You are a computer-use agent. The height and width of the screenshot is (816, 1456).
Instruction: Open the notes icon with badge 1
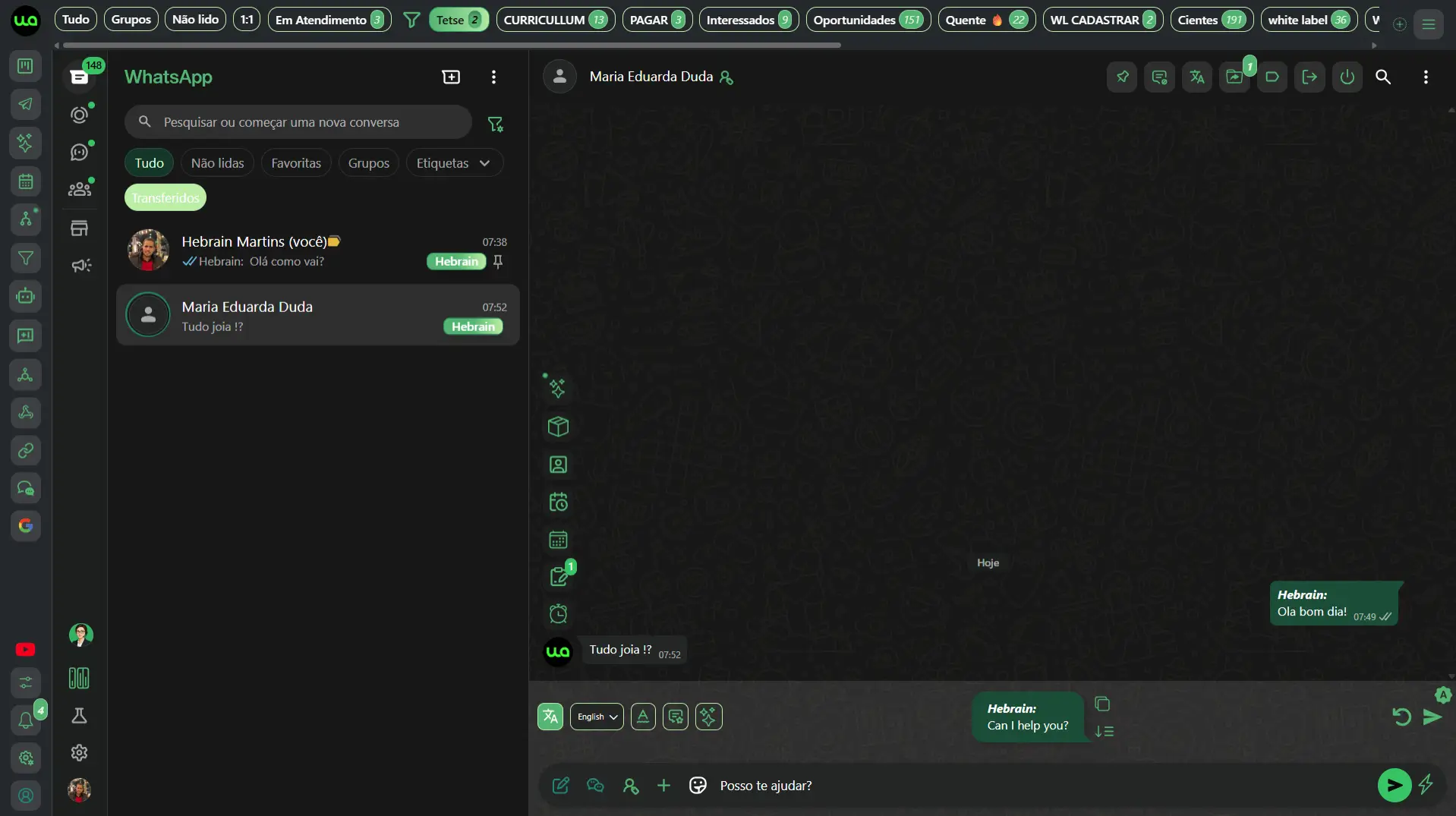point(559,576)
